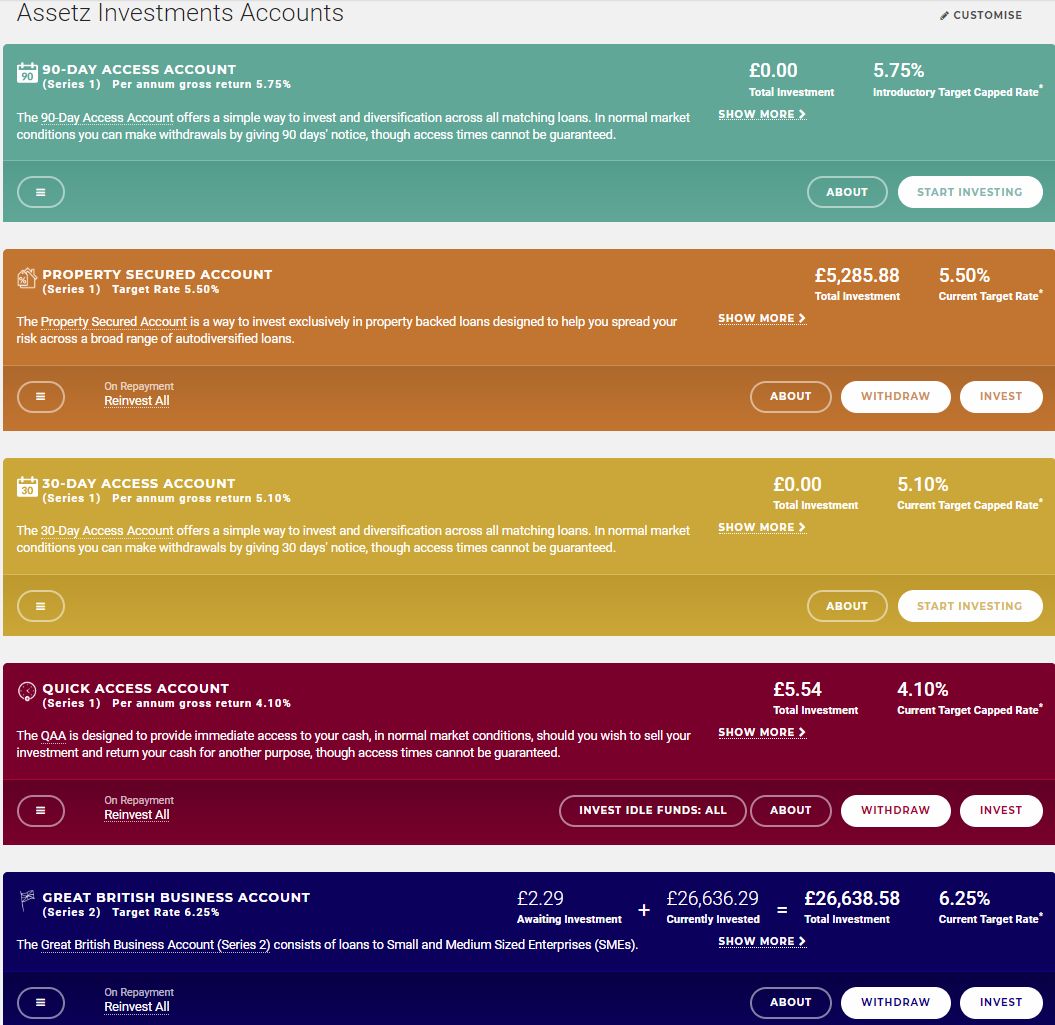This screenshot has width=1055, height=1025.
Task: Click the £26,638.58 total investment value
Action: pyautogui.click(x=852, y=898)
